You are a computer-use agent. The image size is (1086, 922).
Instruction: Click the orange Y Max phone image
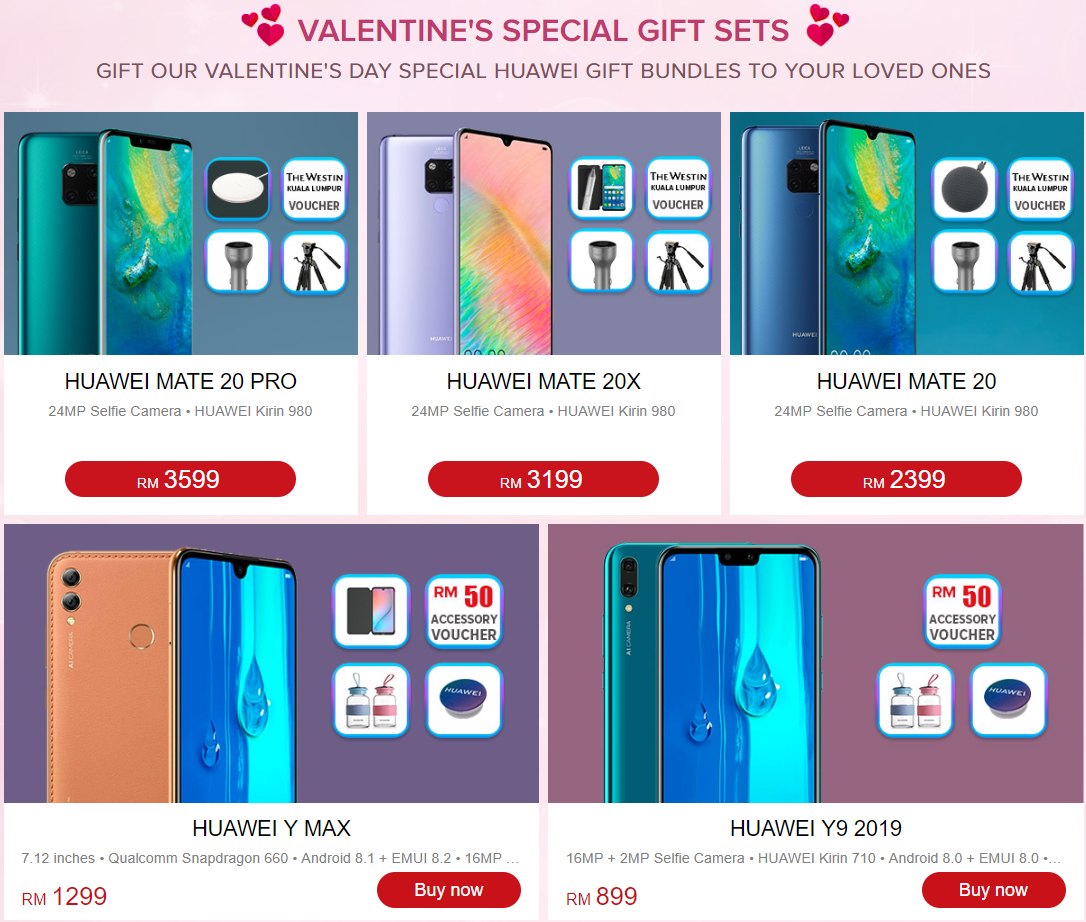172,675
